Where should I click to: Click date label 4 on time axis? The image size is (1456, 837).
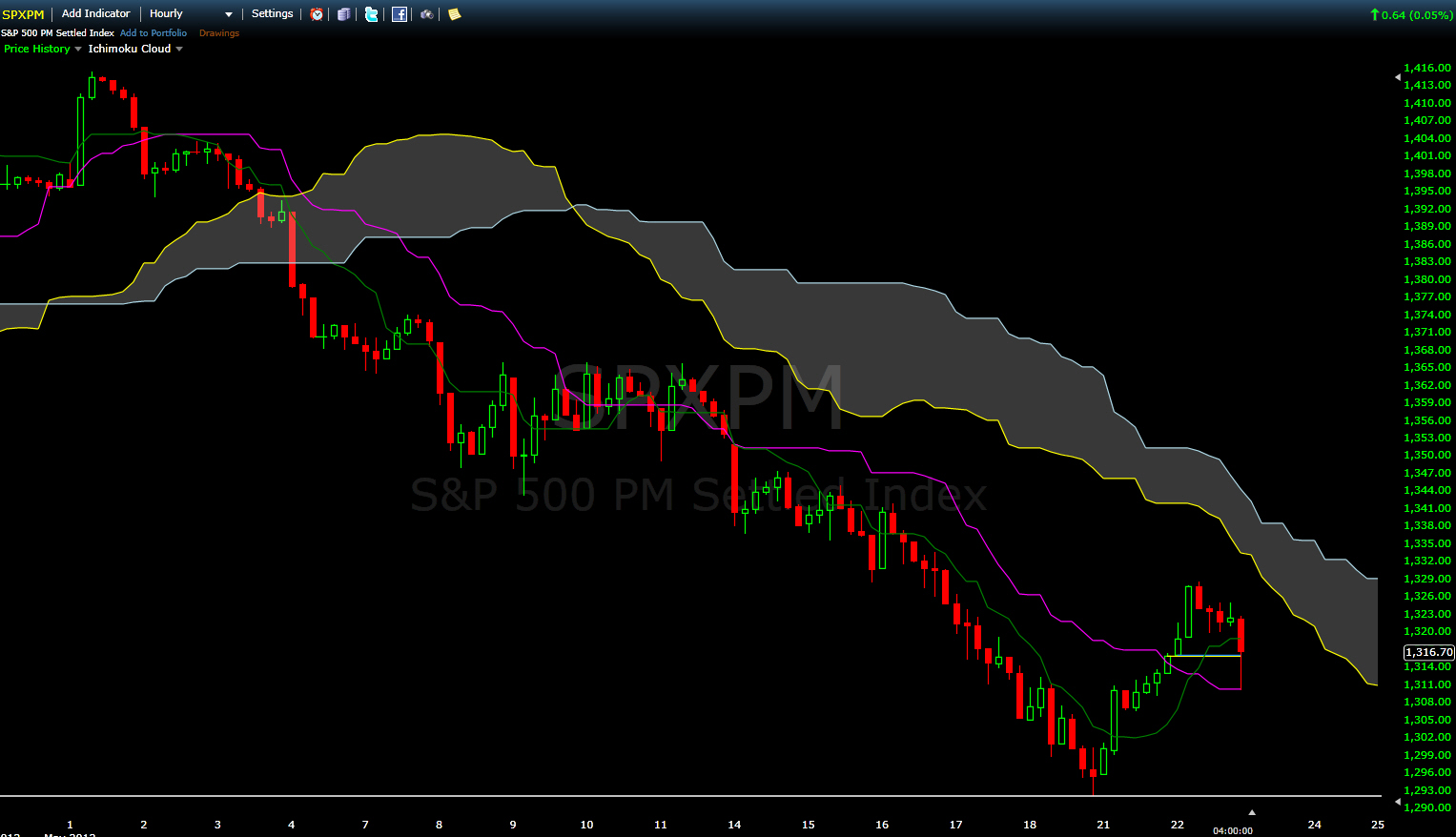(292, 825)
